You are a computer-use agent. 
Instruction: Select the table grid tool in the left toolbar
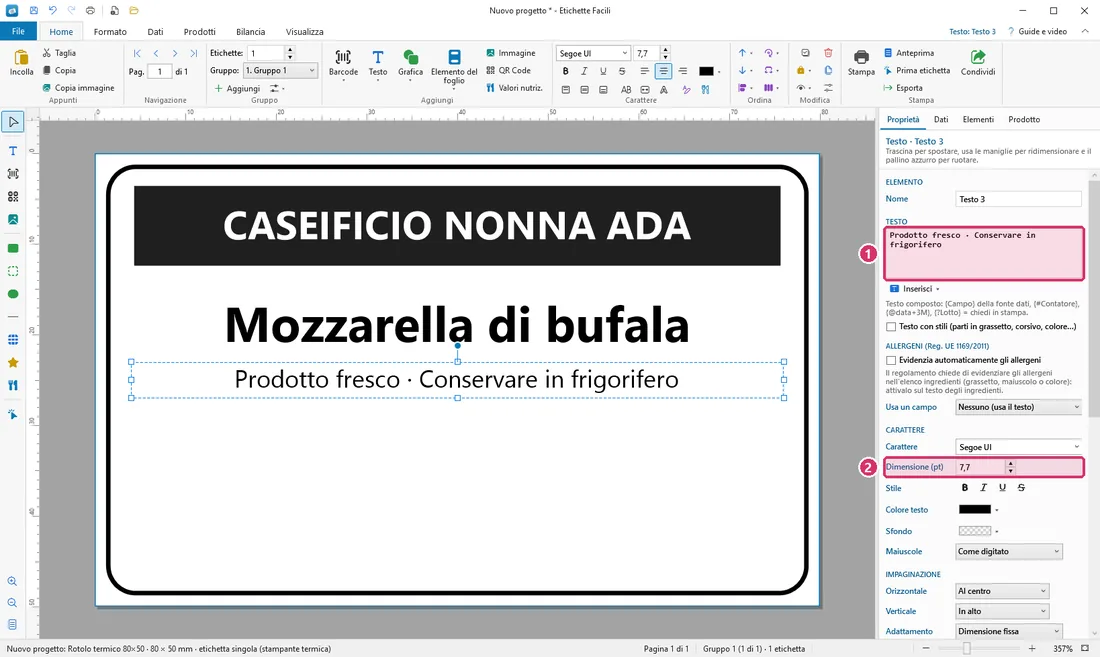(13, 340)
